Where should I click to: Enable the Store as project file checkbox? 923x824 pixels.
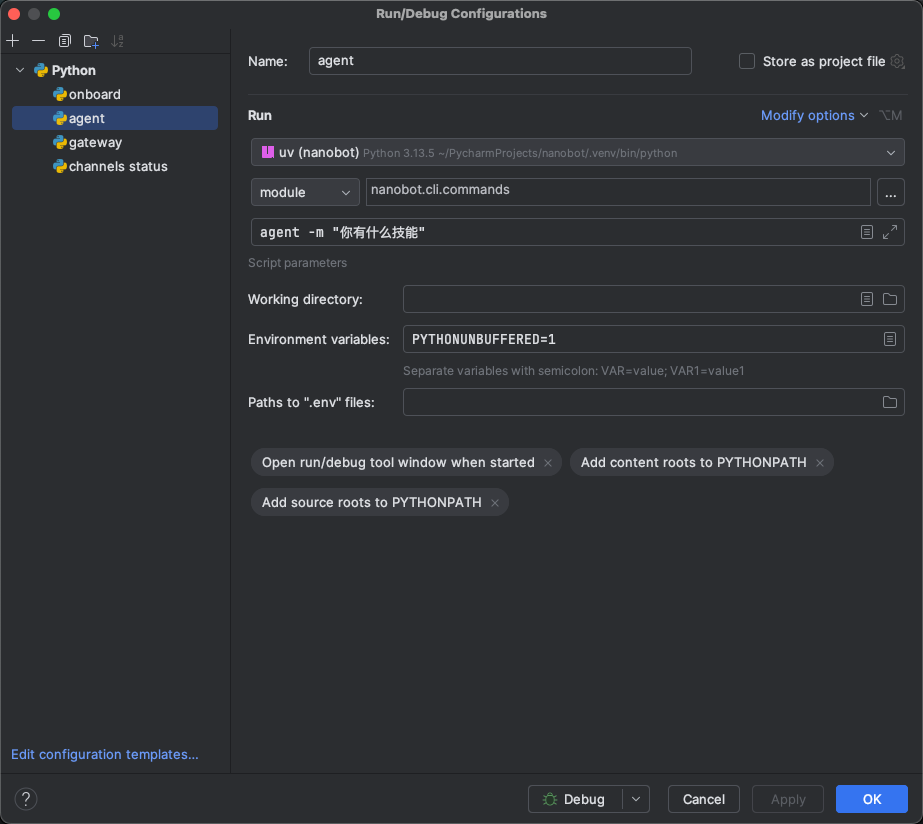point(747,61)
